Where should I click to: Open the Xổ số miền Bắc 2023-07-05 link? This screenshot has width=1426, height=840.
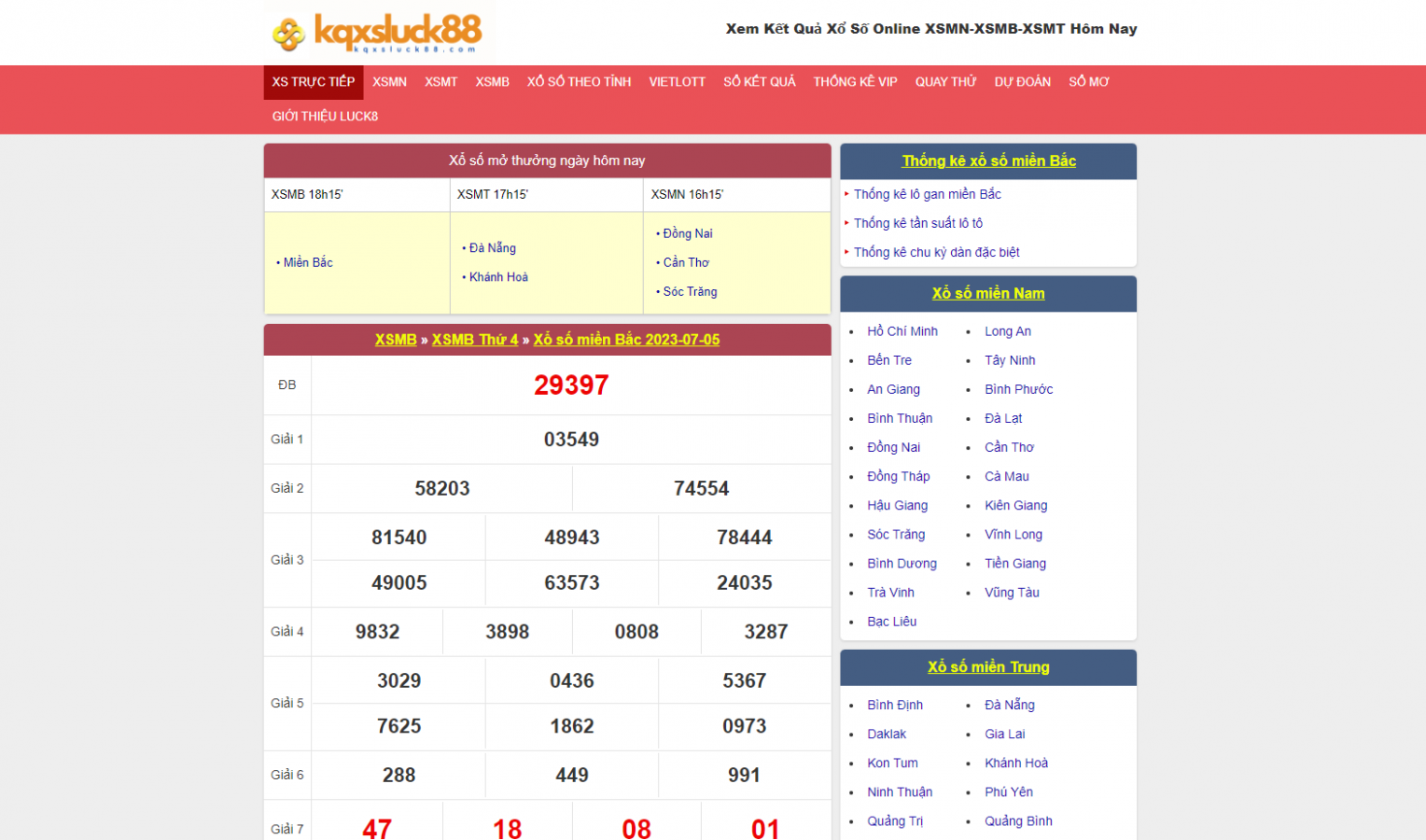point(626,340)
